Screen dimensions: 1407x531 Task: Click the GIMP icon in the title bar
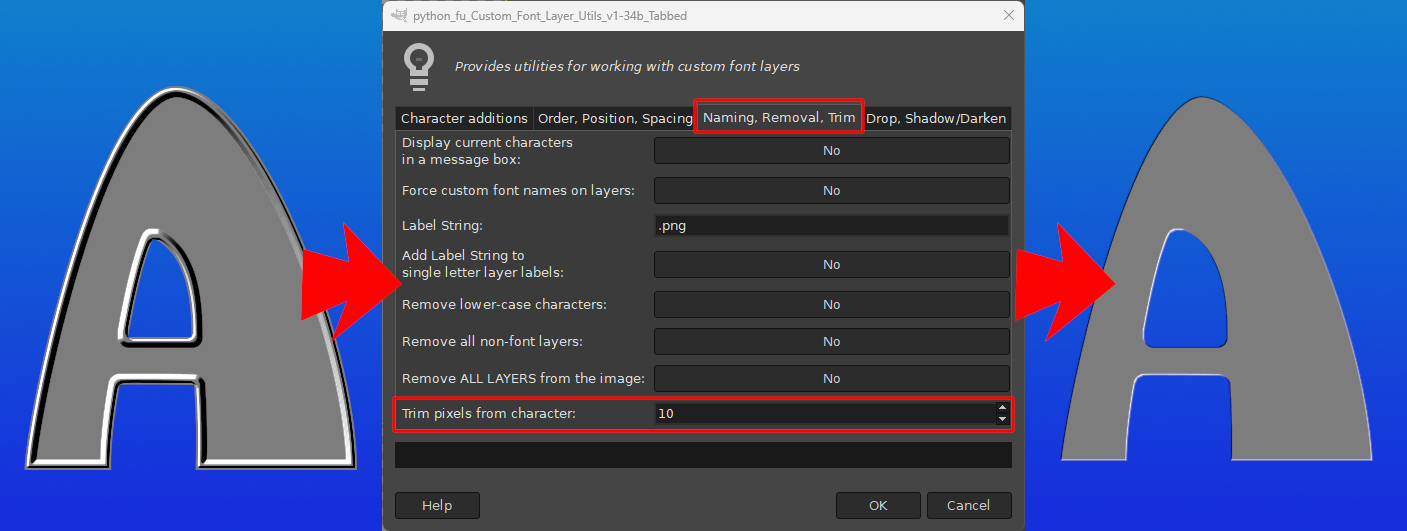pos(399,15)
